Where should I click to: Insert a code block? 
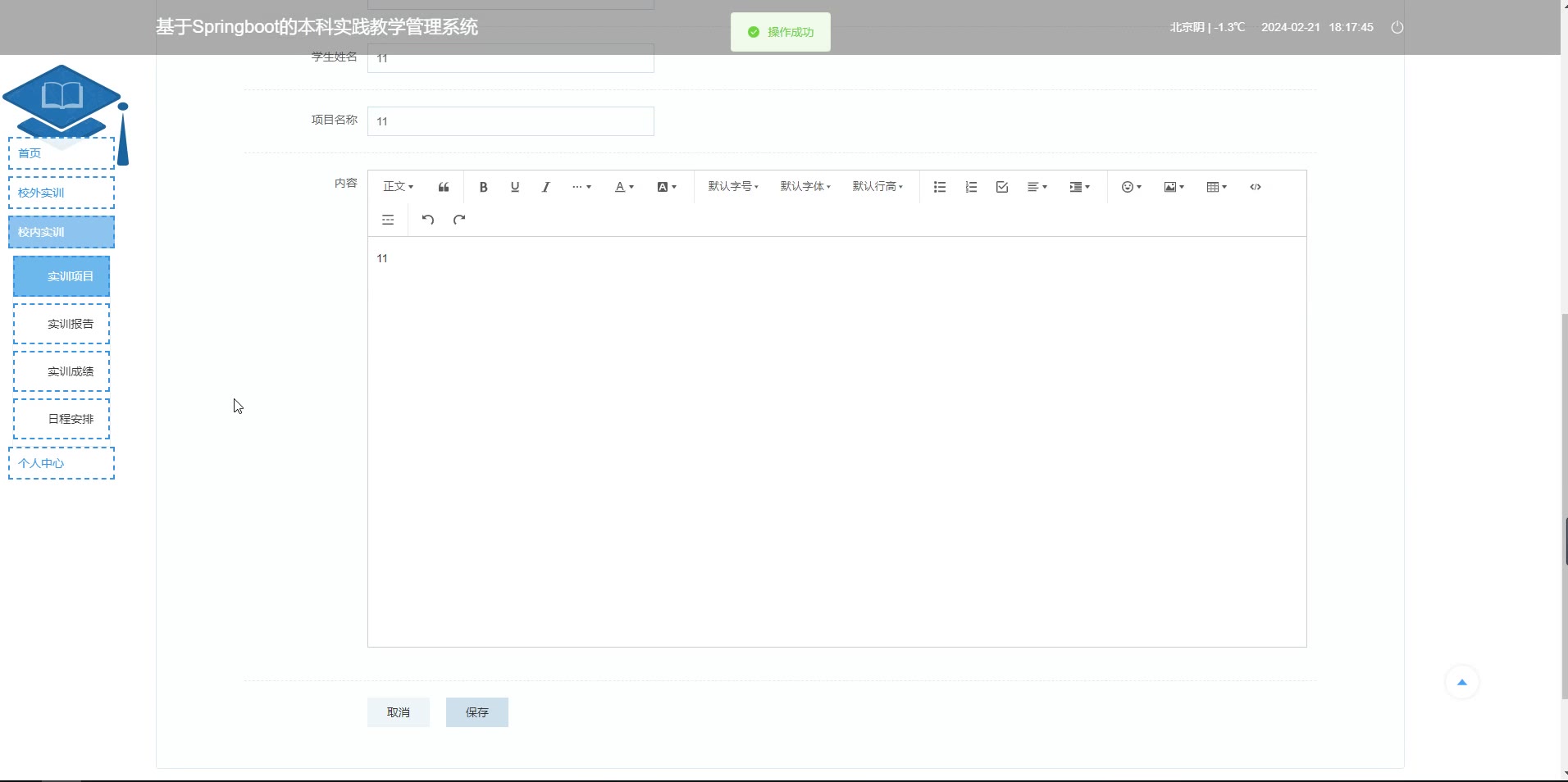click(x=1256, y=187)
